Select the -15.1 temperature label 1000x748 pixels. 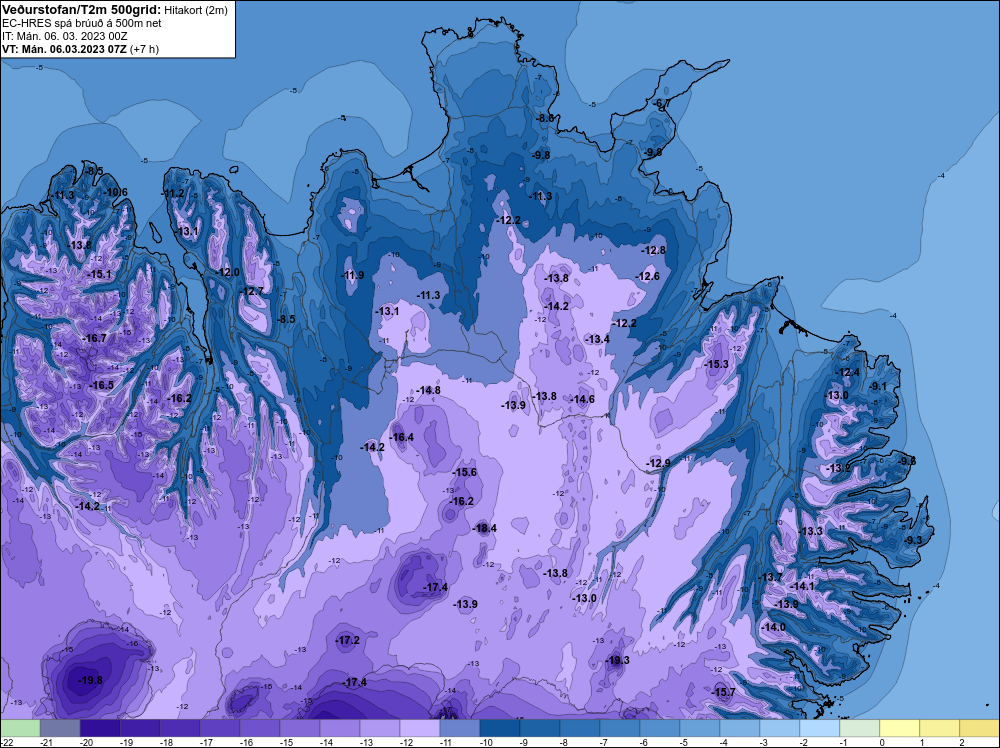tap(99, 274)
